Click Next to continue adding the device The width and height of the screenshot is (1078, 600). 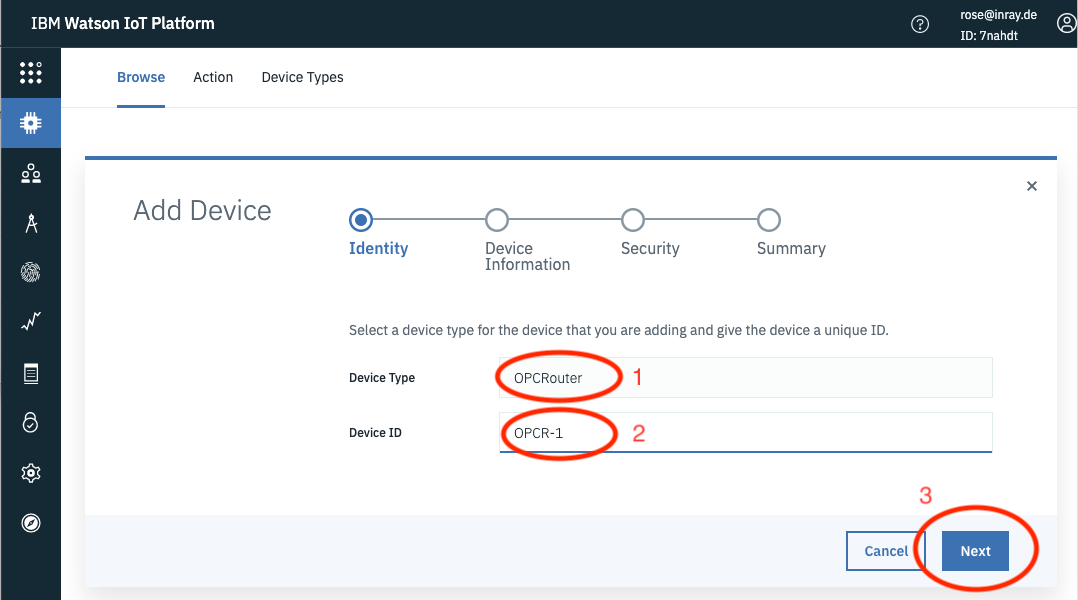974,550
